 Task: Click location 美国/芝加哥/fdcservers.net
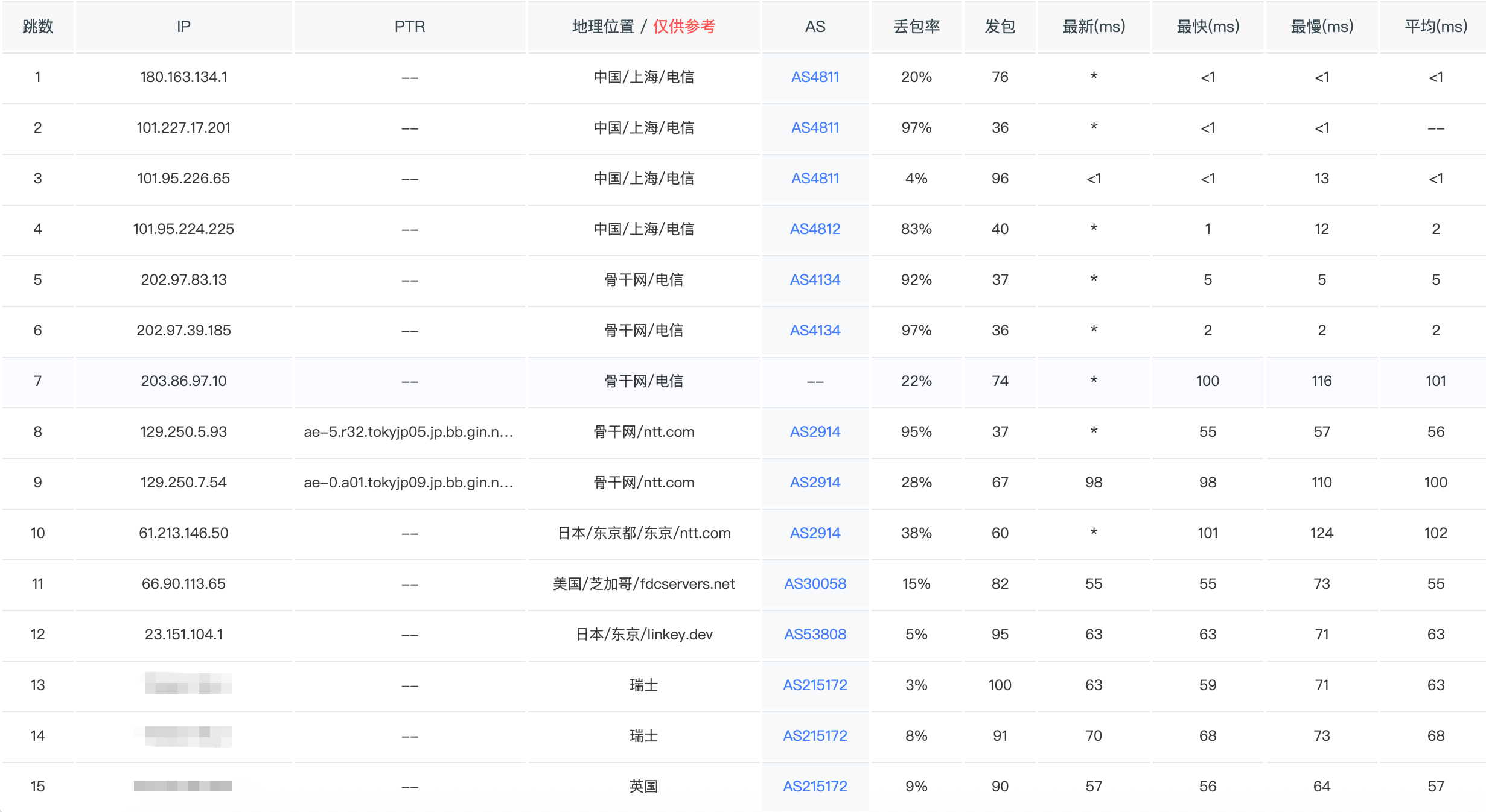pos(643,584)
